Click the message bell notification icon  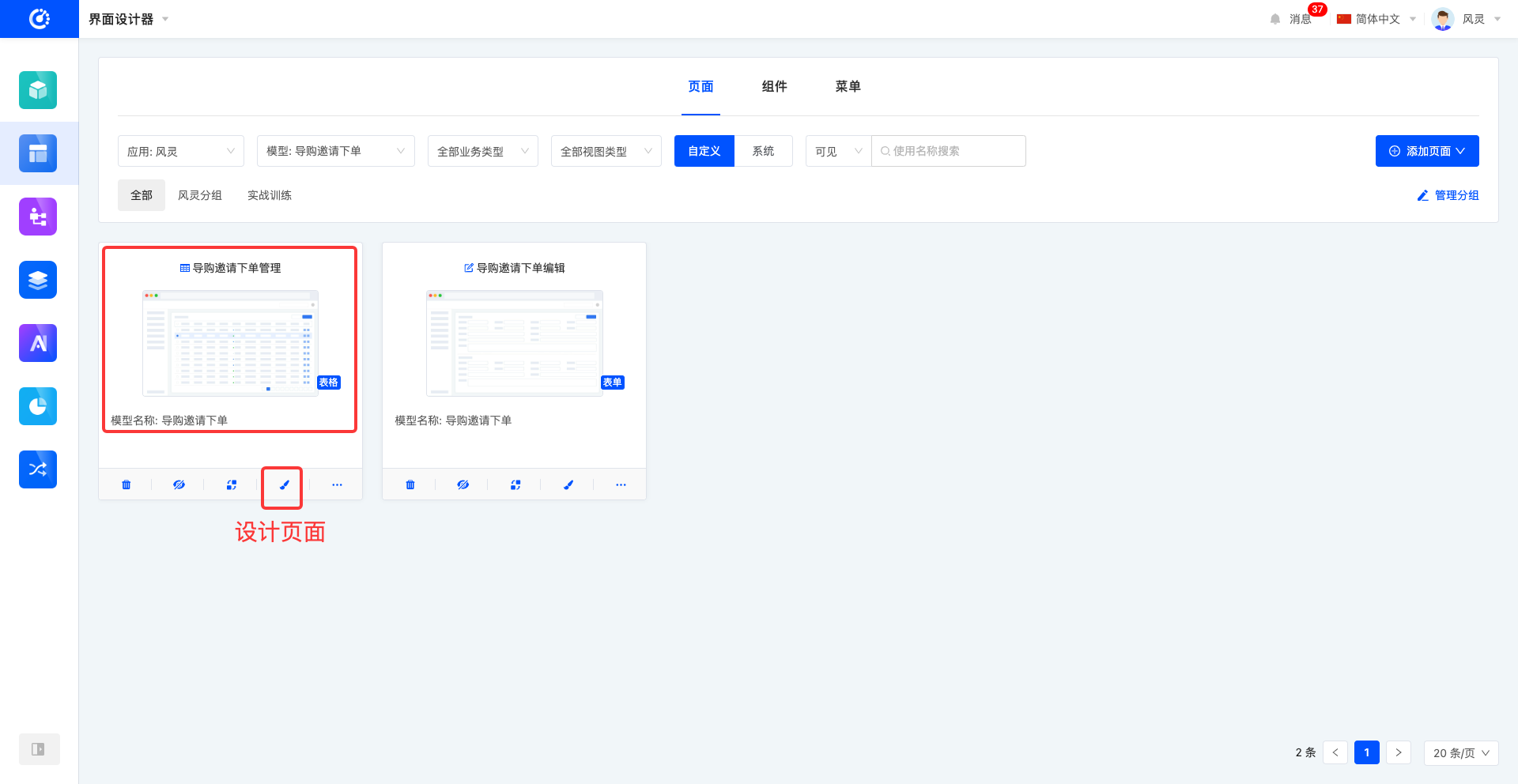[x=1275, y=19]
